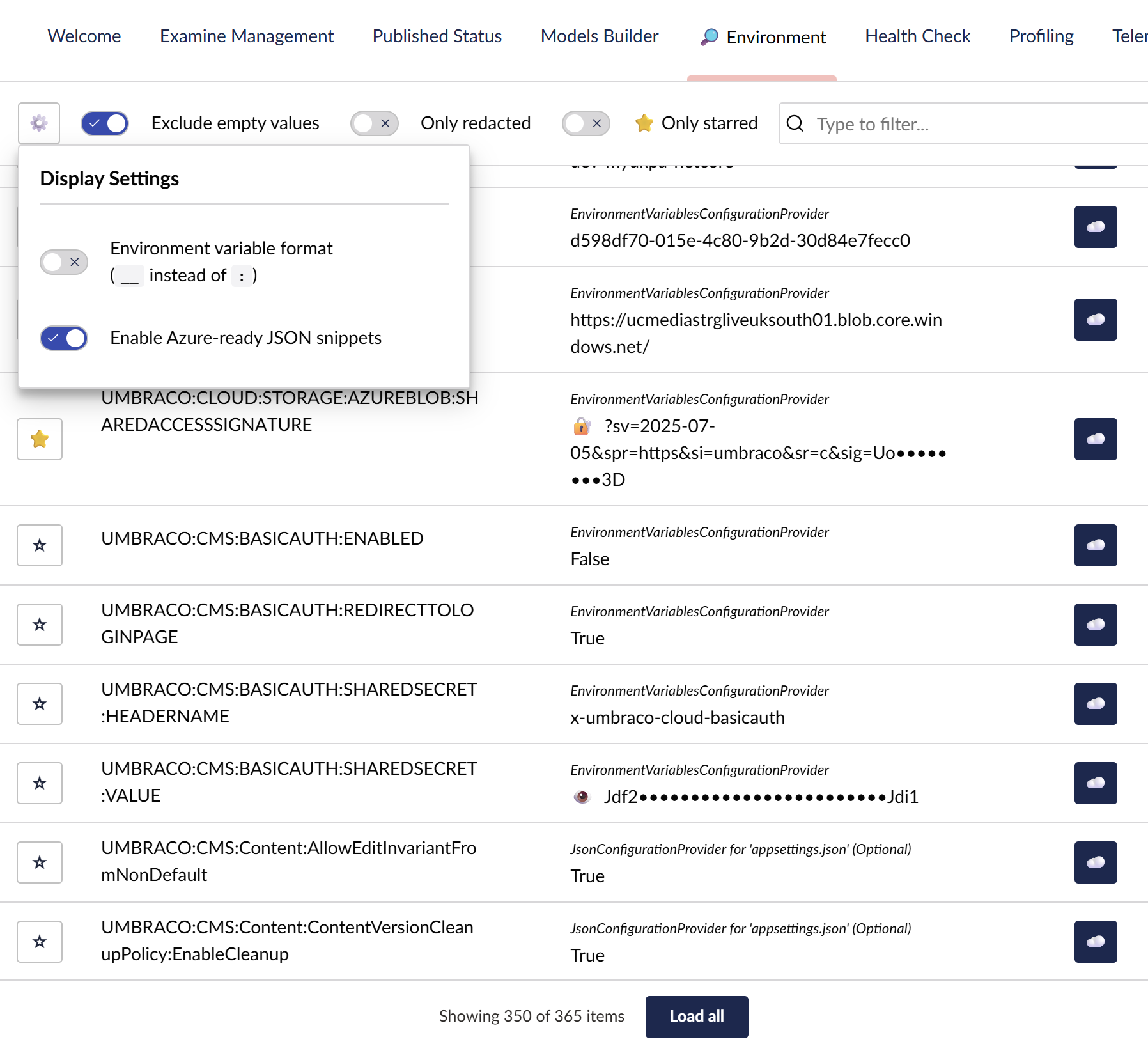The width and height of the screenshot is (1148, 1044).
Task: Click the magnifying glass in the filter box
Action: tap(795, 124)
